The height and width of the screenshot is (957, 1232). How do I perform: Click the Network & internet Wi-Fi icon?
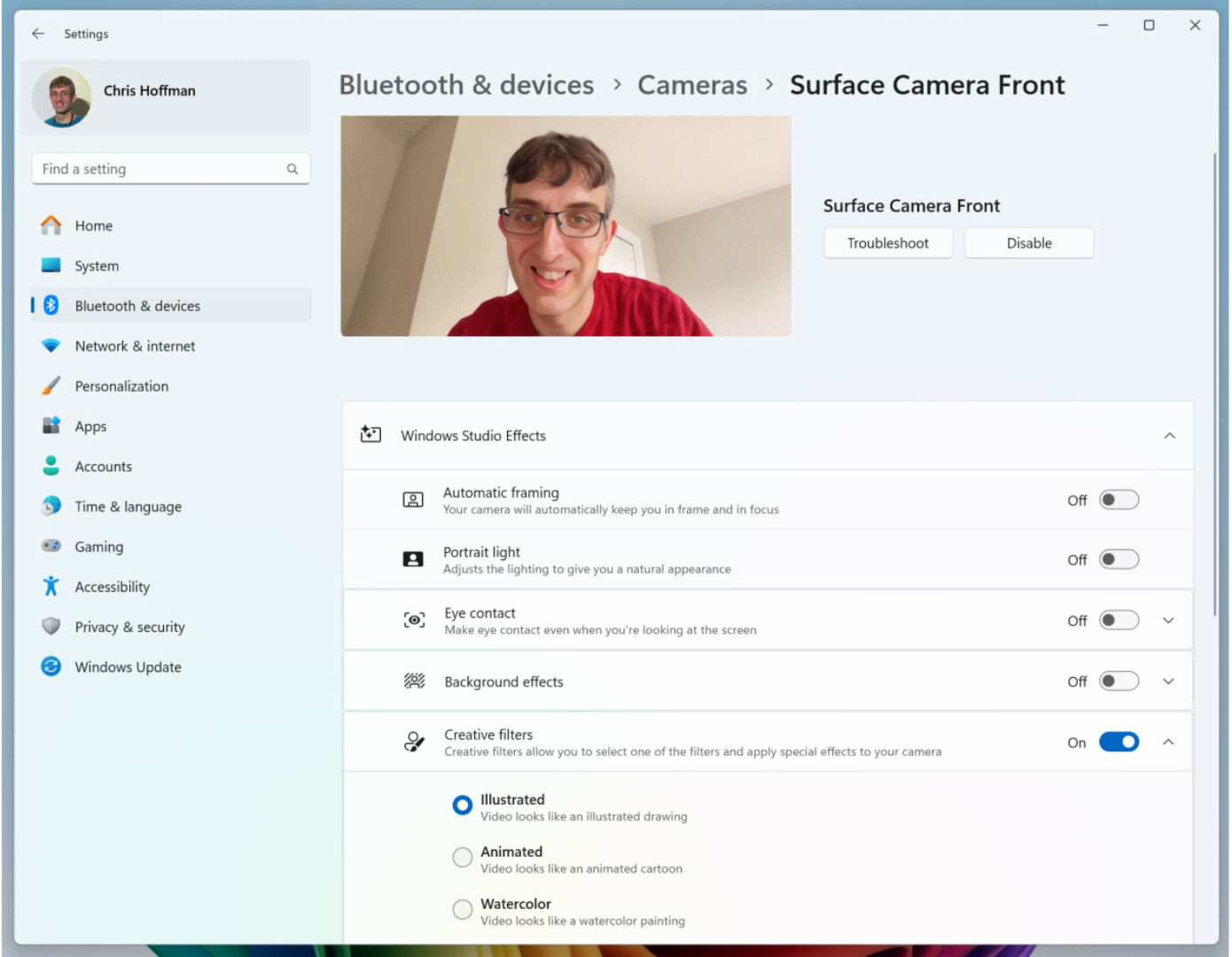[x=51, y=346]
